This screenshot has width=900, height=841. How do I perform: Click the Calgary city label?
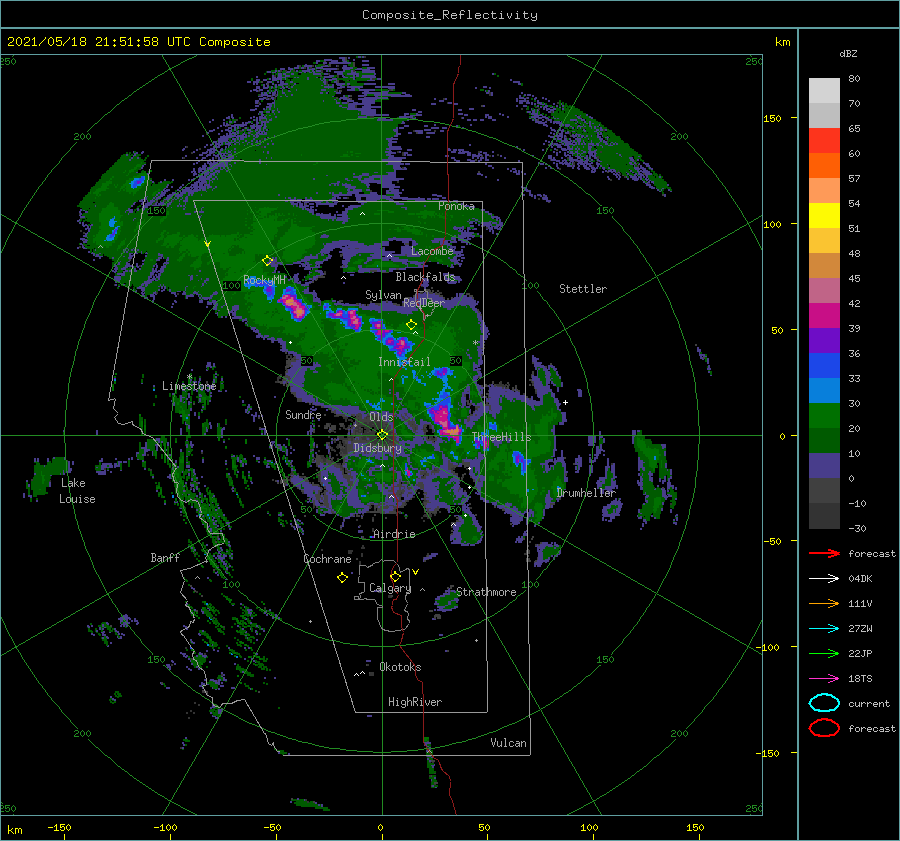click(390, 588)
